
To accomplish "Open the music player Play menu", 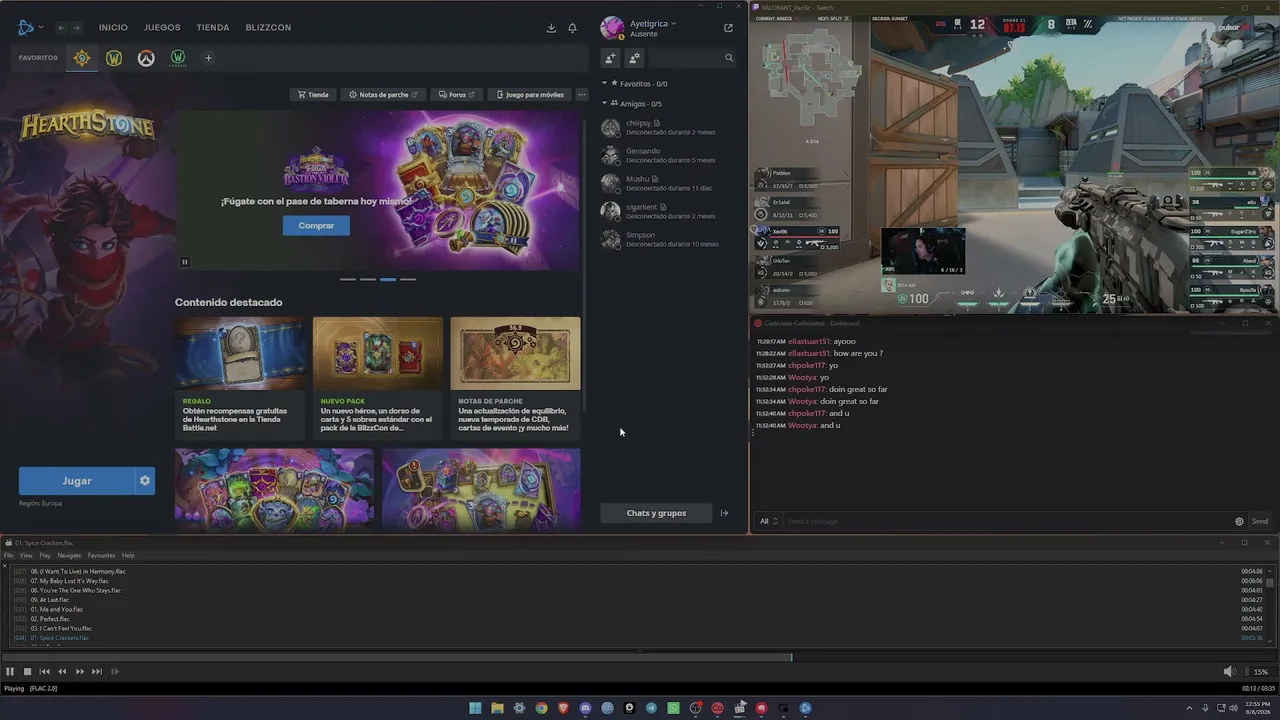I will pos(45,555).
